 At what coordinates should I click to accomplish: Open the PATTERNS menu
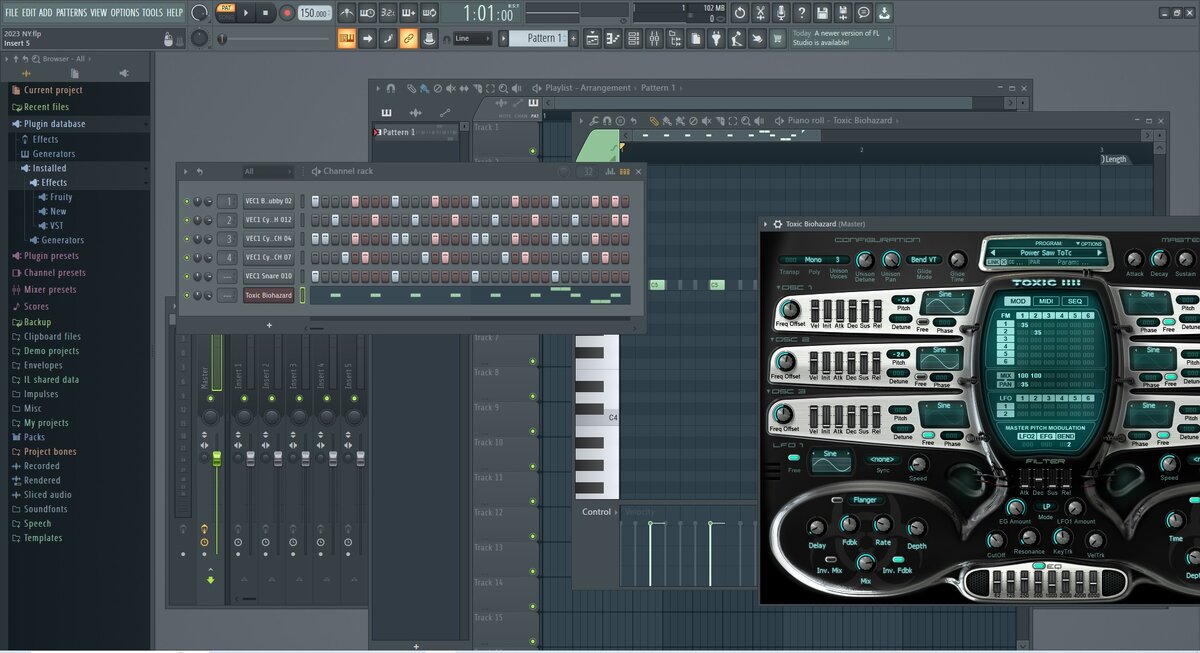71,12
